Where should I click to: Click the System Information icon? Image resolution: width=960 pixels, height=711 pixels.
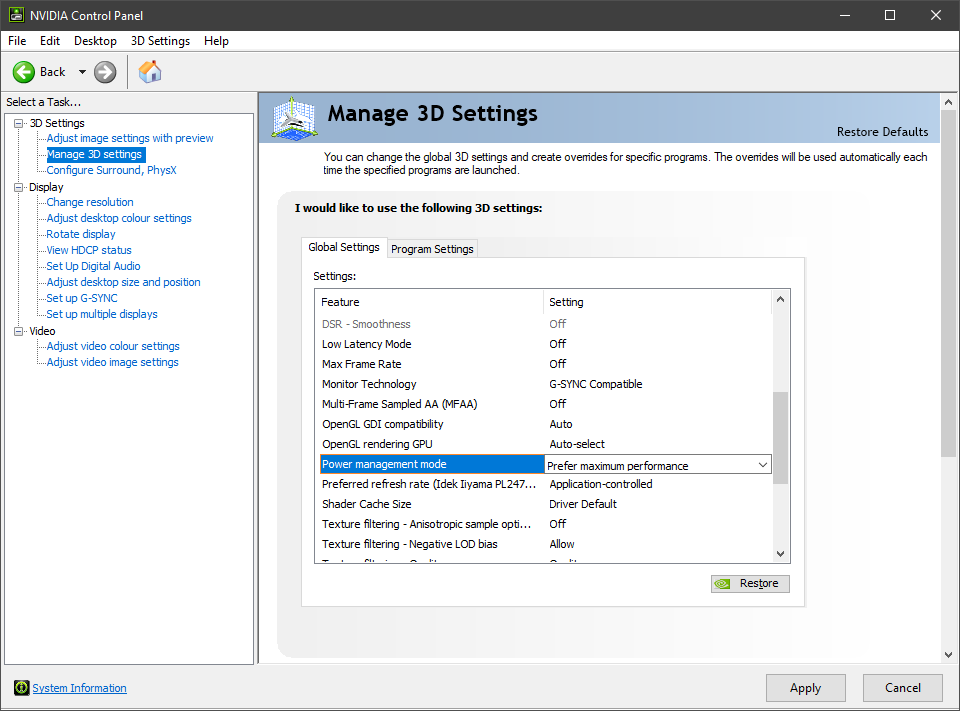pyautogui.click(x=21, y=688)
